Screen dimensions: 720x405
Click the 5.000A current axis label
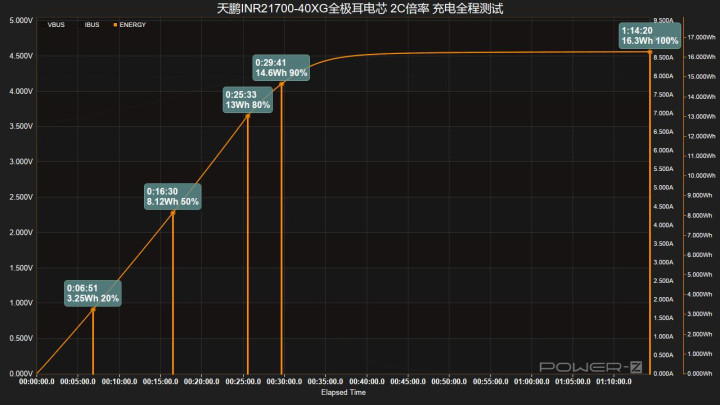tap(663, 188)
